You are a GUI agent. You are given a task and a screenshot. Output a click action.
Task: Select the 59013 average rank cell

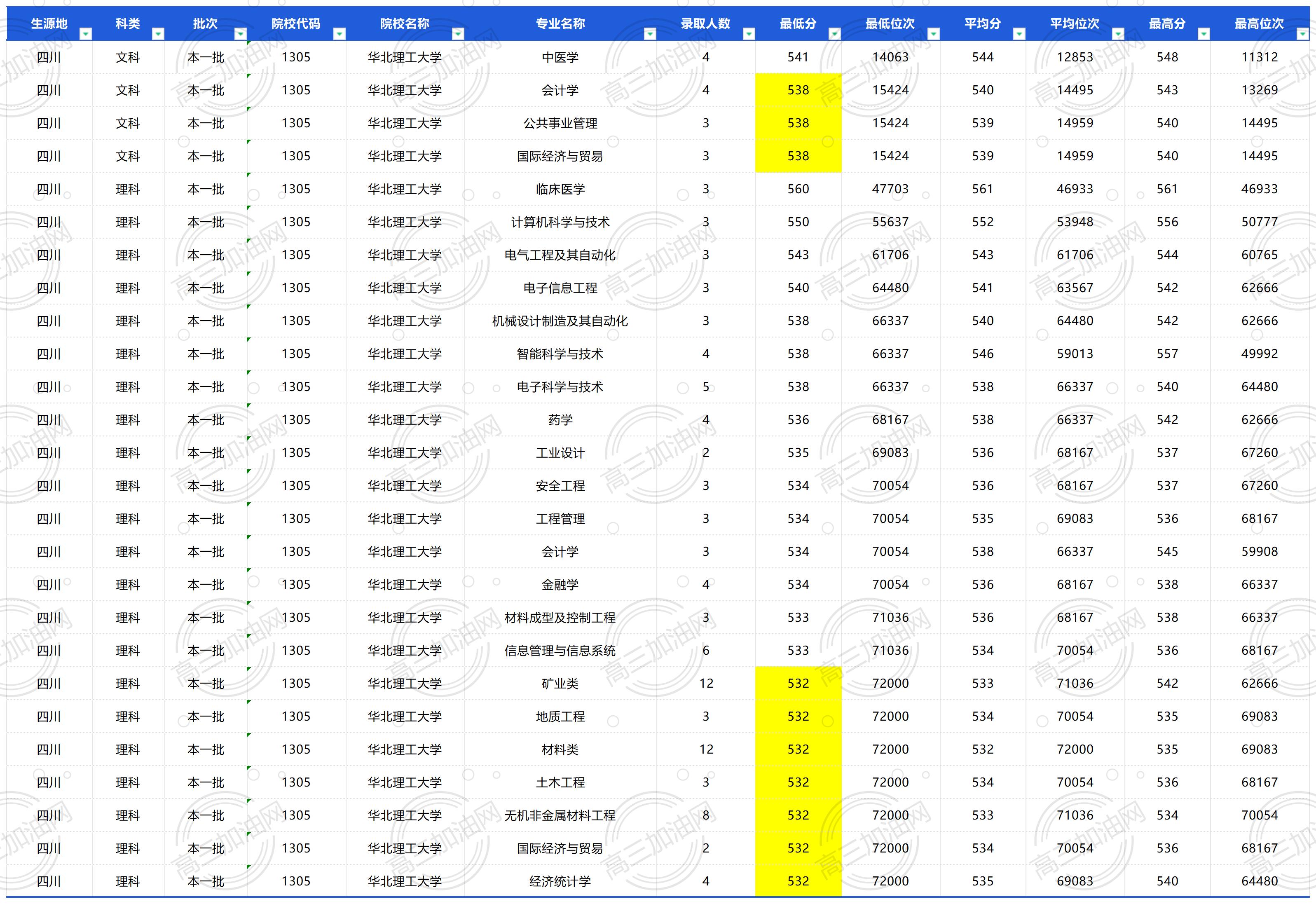(x=1075, y=354)
